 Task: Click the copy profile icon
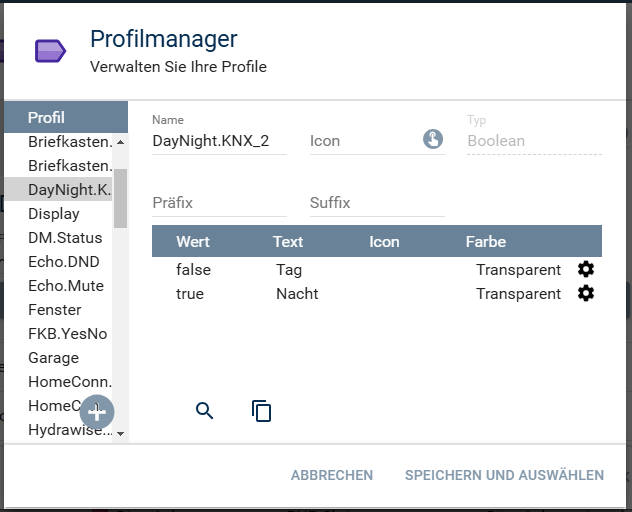[262, 410]
